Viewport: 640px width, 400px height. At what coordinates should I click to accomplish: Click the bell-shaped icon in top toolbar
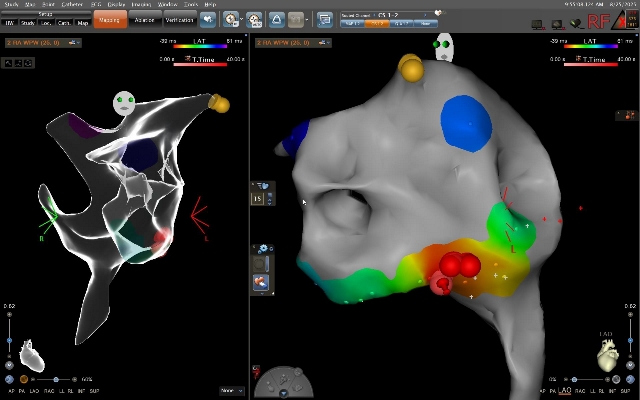277,19
